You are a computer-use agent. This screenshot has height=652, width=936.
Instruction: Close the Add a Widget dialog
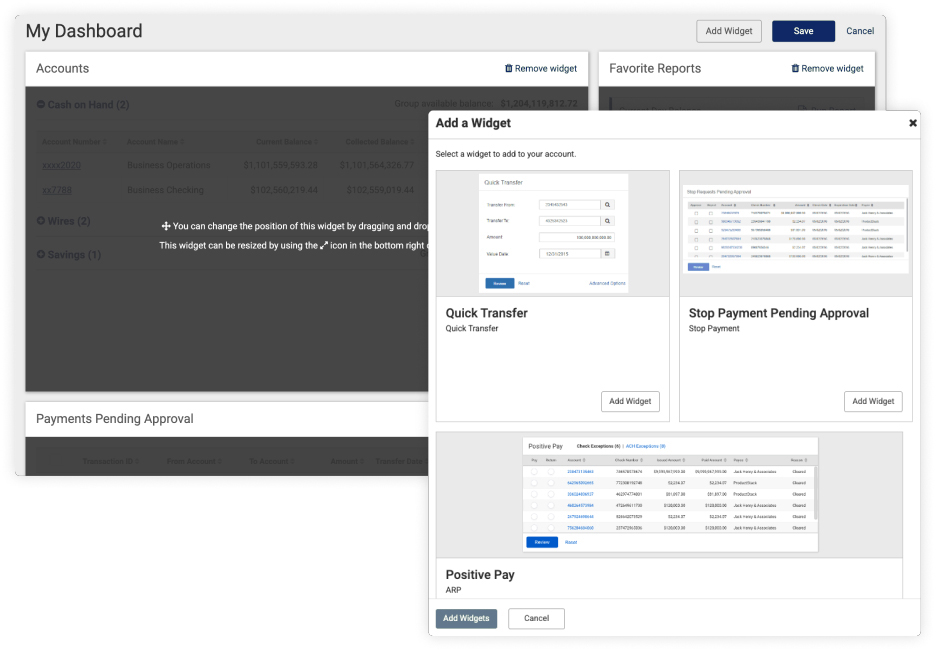pyautogui.click(x=913, y=123)
